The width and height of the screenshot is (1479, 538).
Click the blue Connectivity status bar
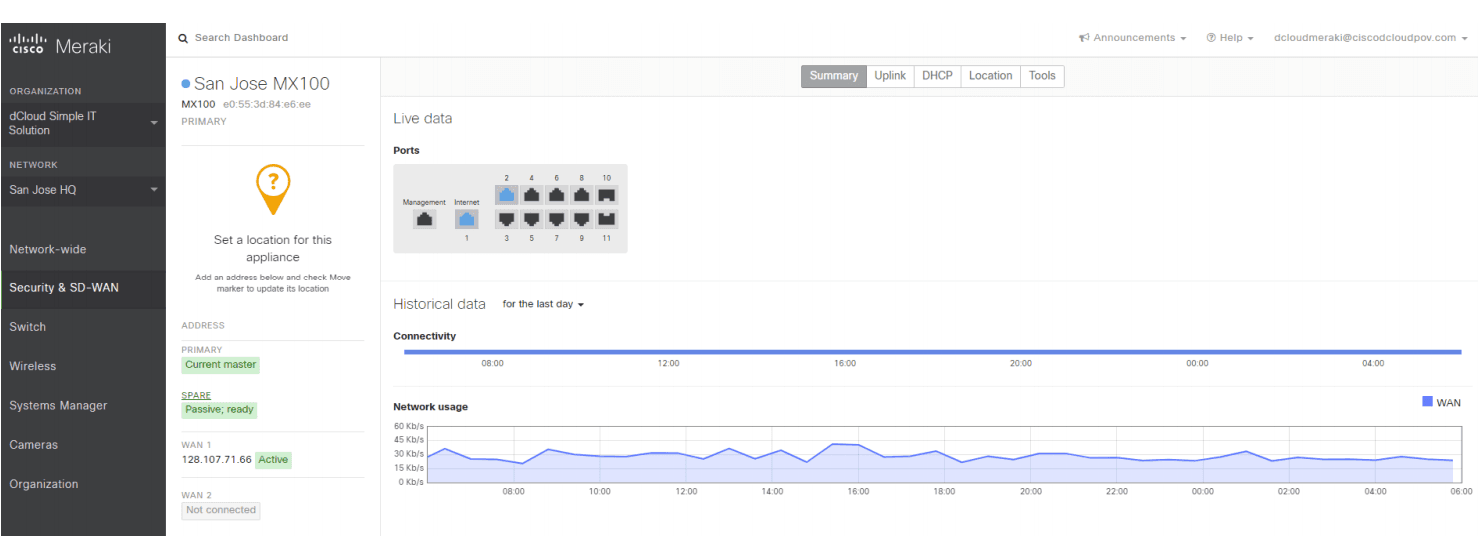(x=932, y=352)
